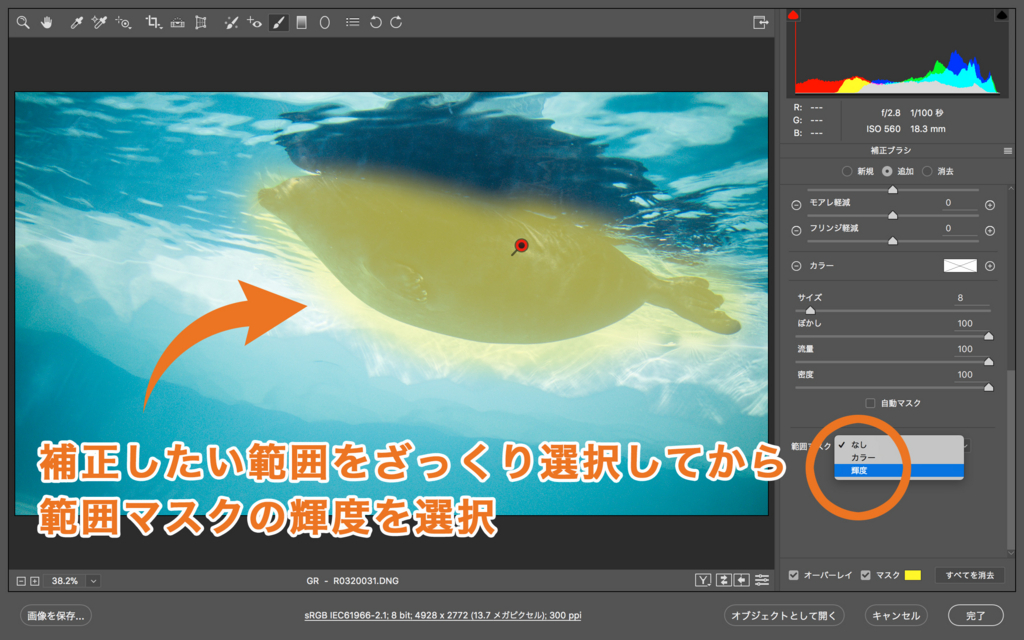
Task: Click the フリンジ軽減 slider handle
Action: (893, 241)
